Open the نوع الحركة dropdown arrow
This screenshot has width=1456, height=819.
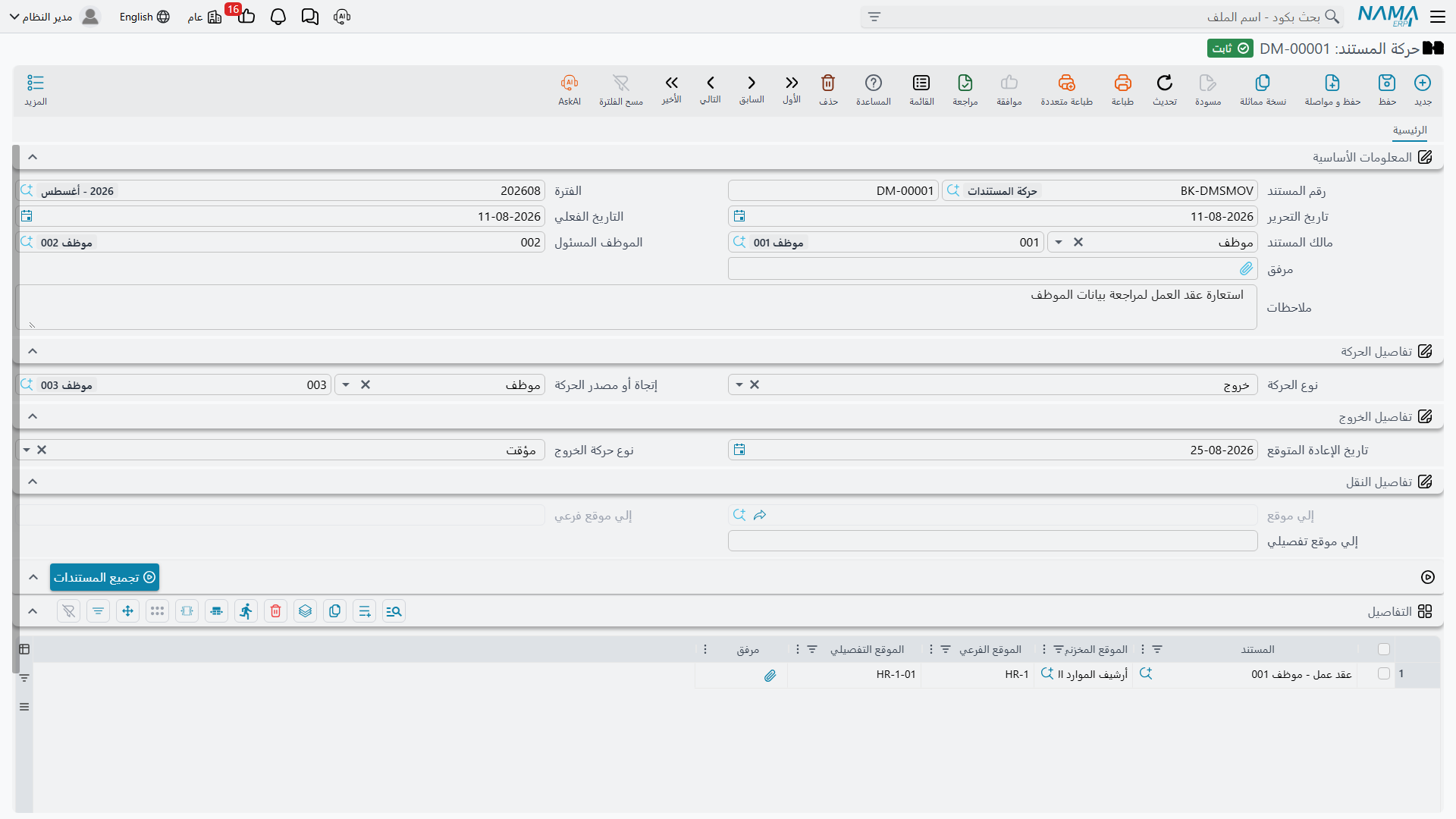click(x=739, y=384)
